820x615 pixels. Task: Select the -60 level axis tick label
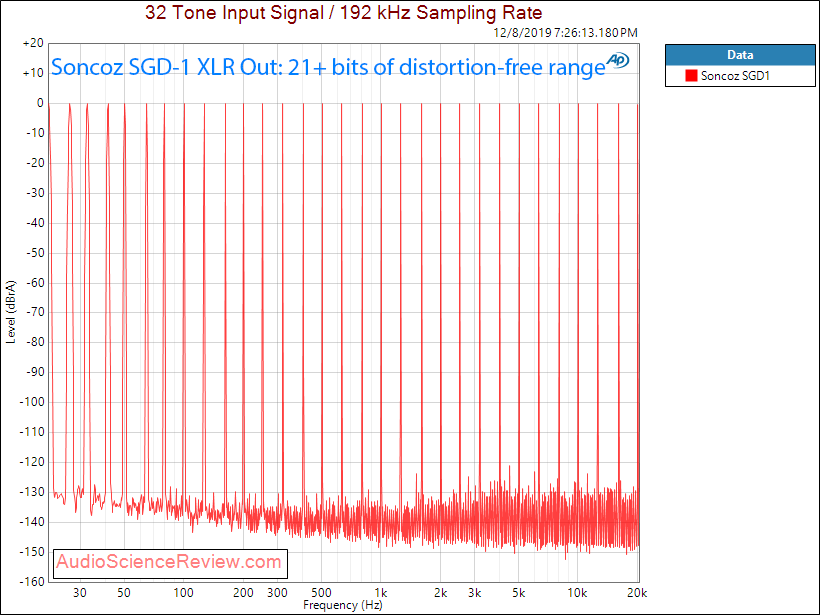35,282
